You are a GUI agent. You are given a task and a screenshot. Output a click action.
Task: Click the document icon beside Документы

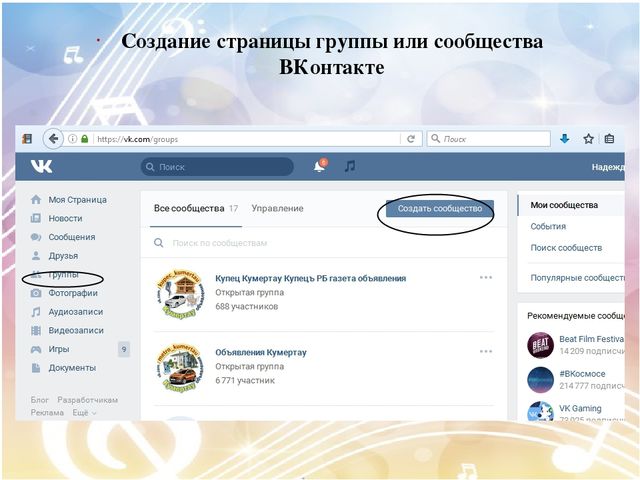pyautogui.click(x=36, y=368)
